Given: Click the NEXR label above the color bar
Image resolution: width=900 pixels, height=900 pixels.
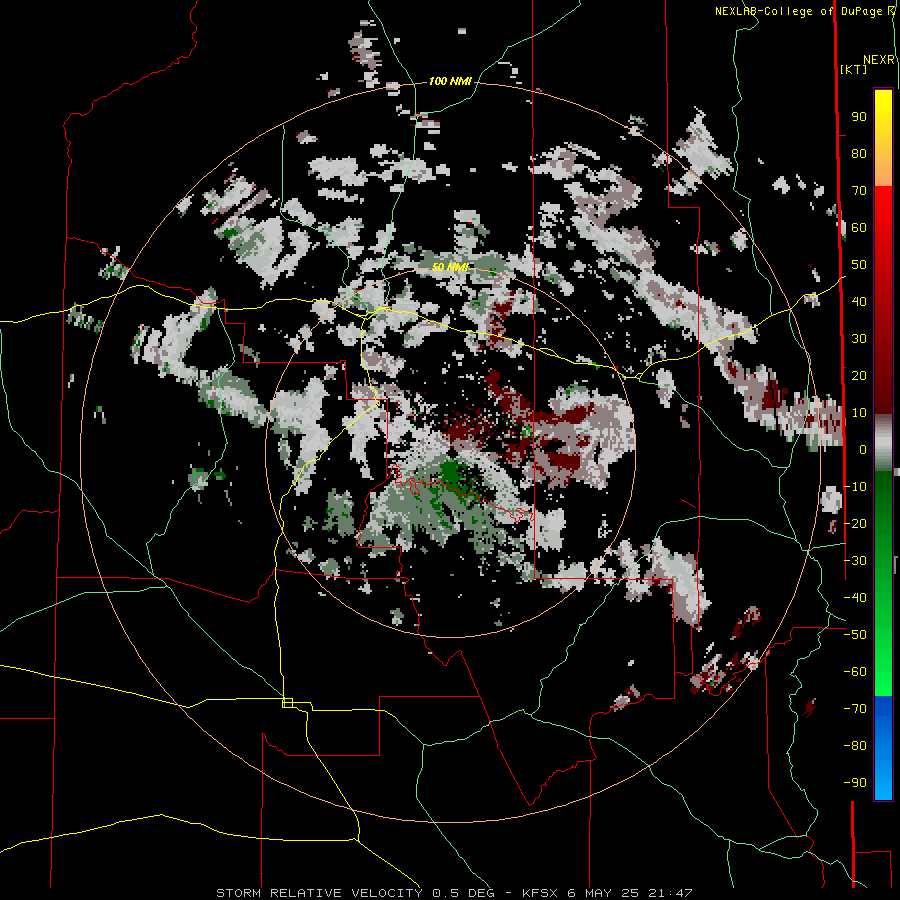Looking at the screenshot, I should [x=878, y=60].
